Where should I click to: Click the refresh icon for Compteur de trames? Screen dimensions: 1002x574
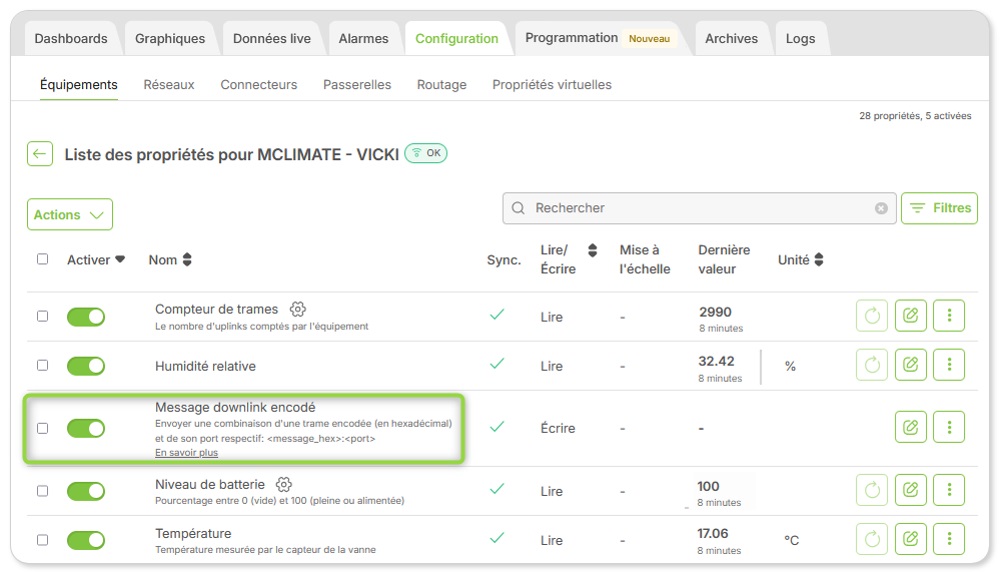(872, 315)
